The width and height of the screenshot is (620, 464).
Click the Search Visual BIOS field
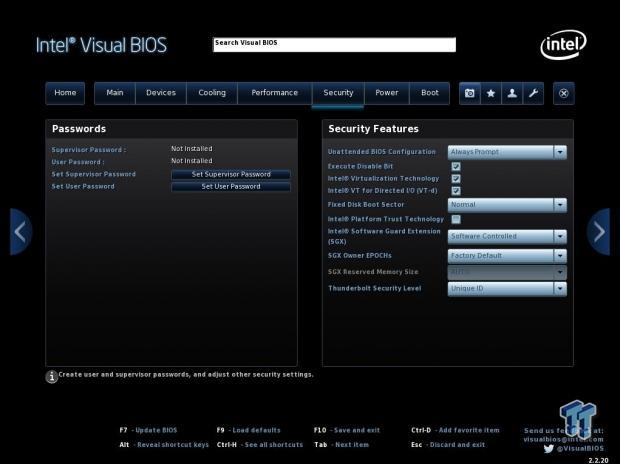(x=335, y=45)
